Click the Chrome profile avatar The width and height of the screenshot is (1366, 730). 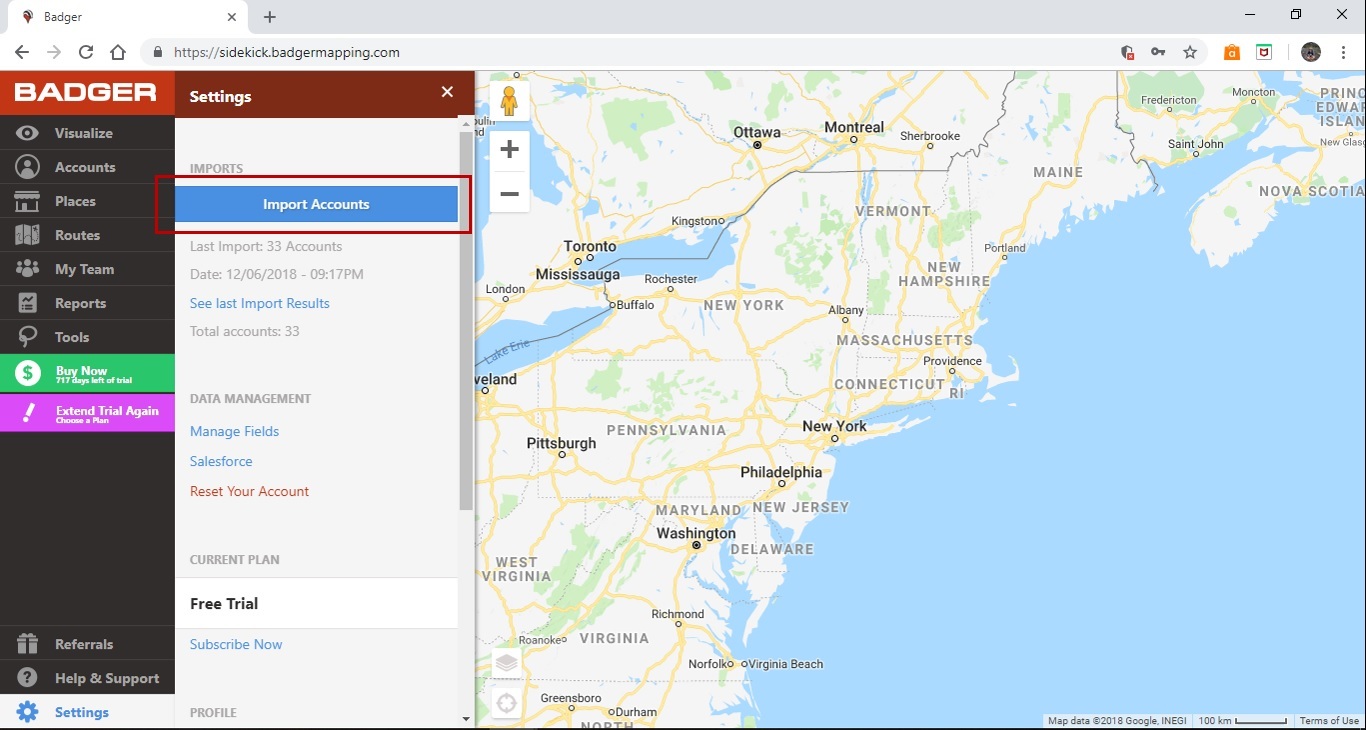point(1311,52)
